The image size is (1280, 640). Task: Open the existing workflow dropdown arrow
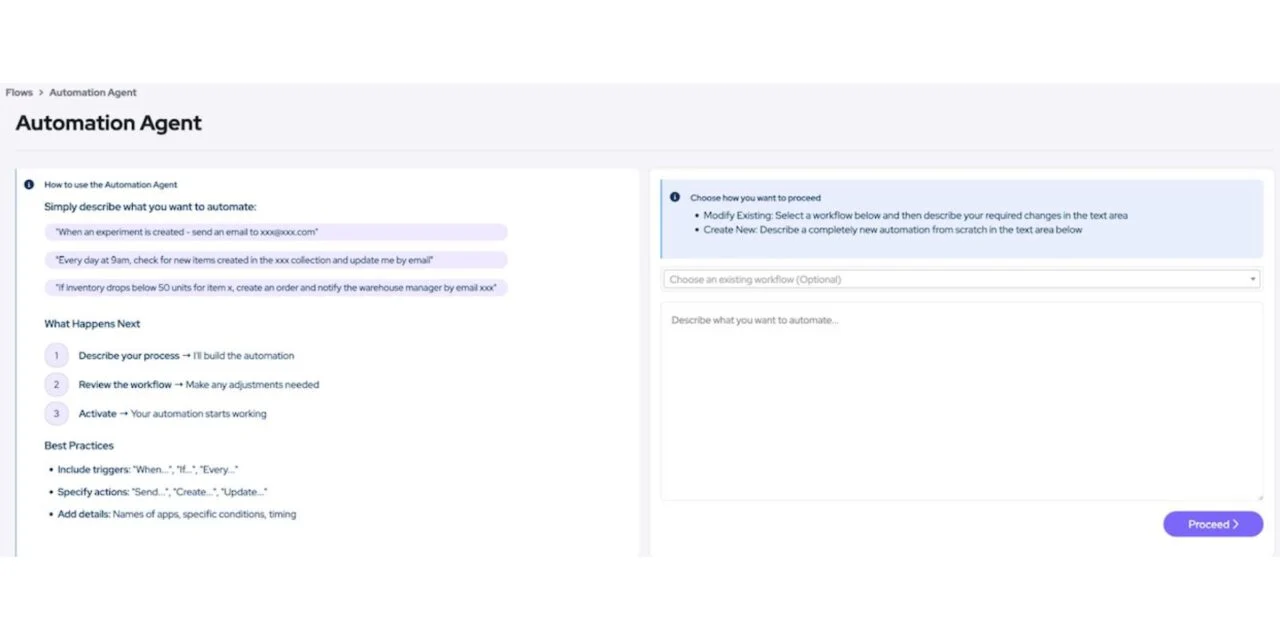(x=1253, y=280)
